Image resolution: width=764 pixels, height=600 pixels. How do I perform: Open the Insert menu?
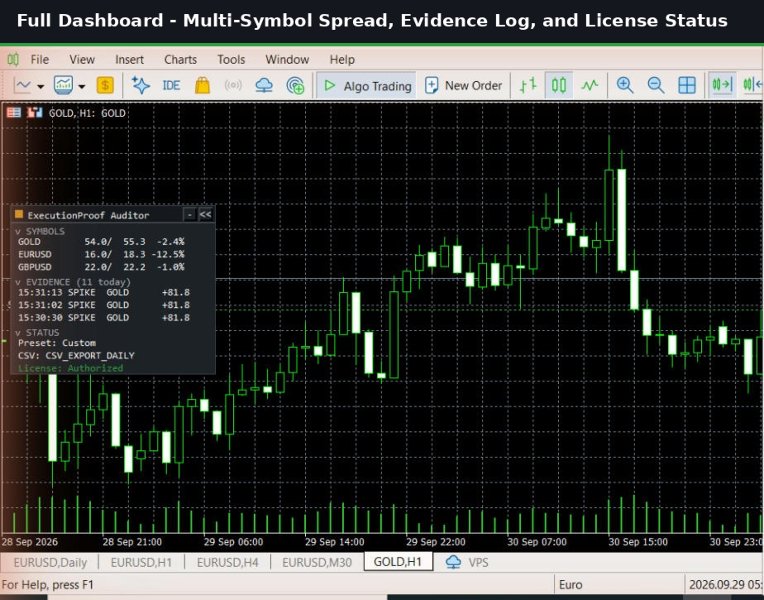click(129, 59)
